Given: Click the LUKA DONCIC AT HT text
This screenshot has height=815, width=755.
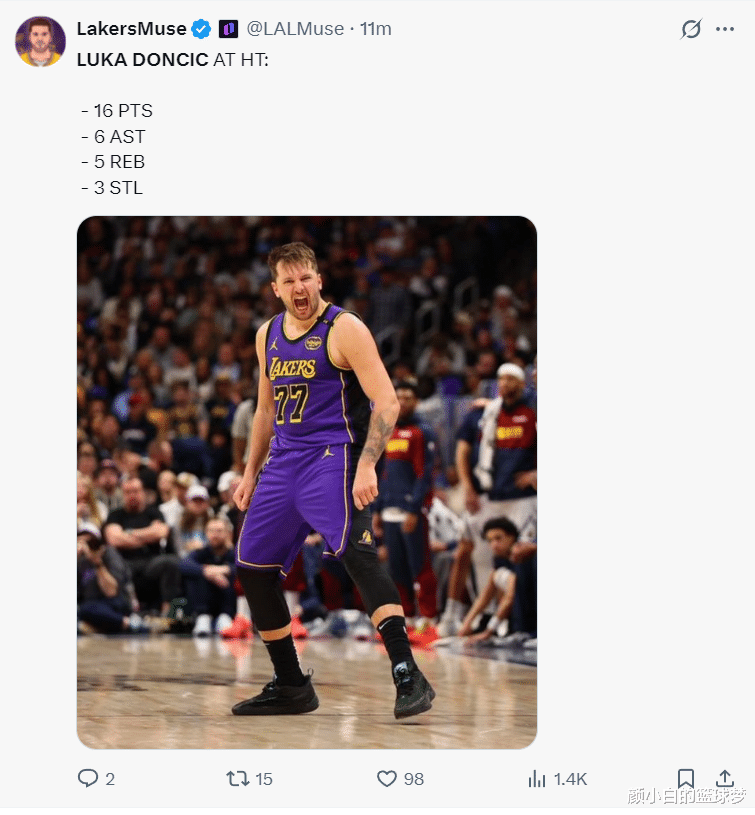Looking at the screenshot, I should [172, 59].
